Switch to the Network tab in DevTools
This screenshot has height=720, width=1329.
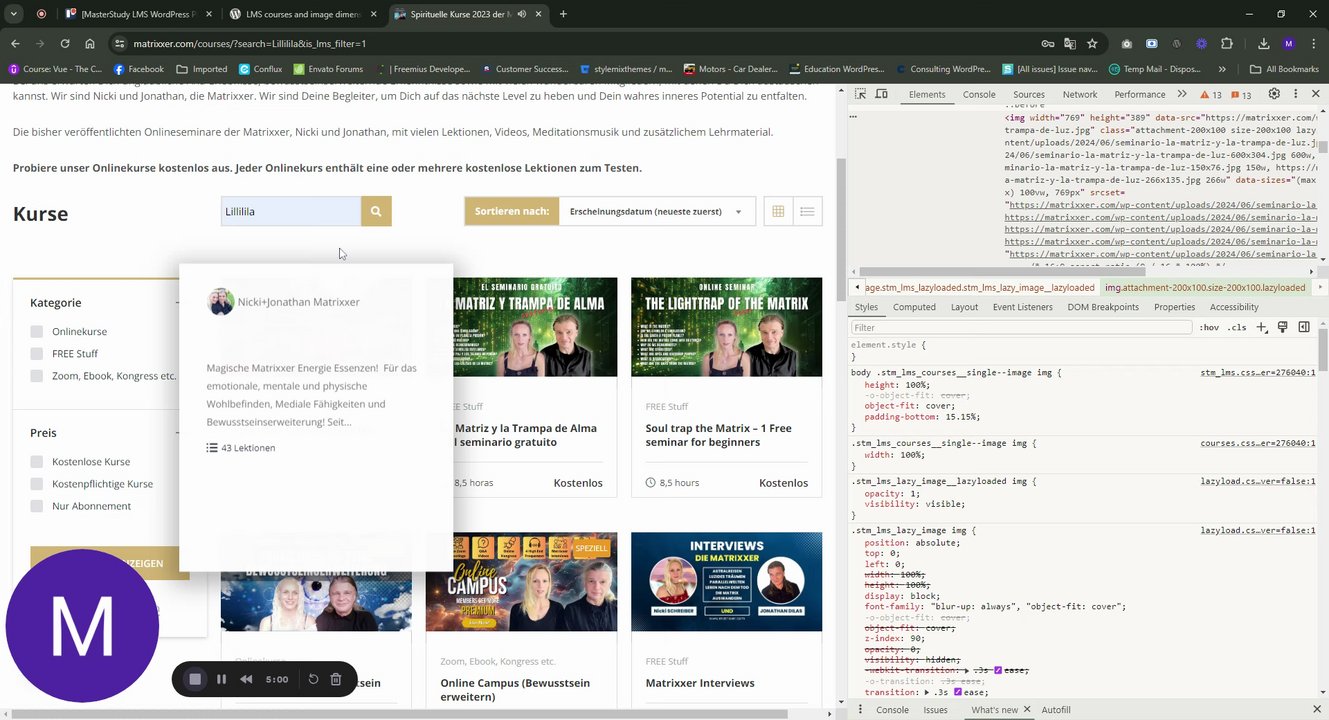point(1080,94)
